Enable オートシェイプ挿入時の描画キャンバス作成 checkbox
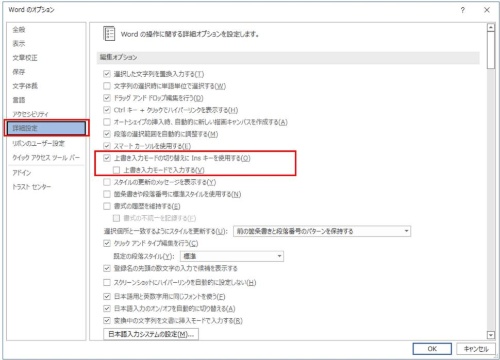The height and width of the screenshot is (360, 500). coord(107,122)
